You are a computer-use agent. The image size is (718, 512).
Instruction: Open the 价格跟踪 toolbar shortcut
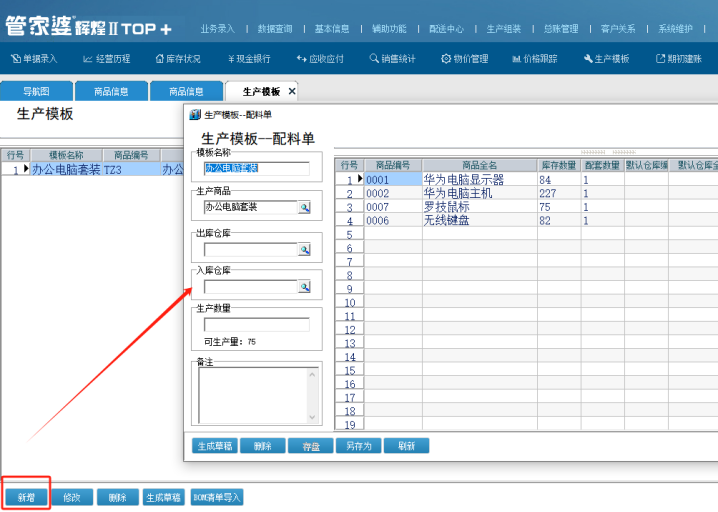click(x=535, y=59)
